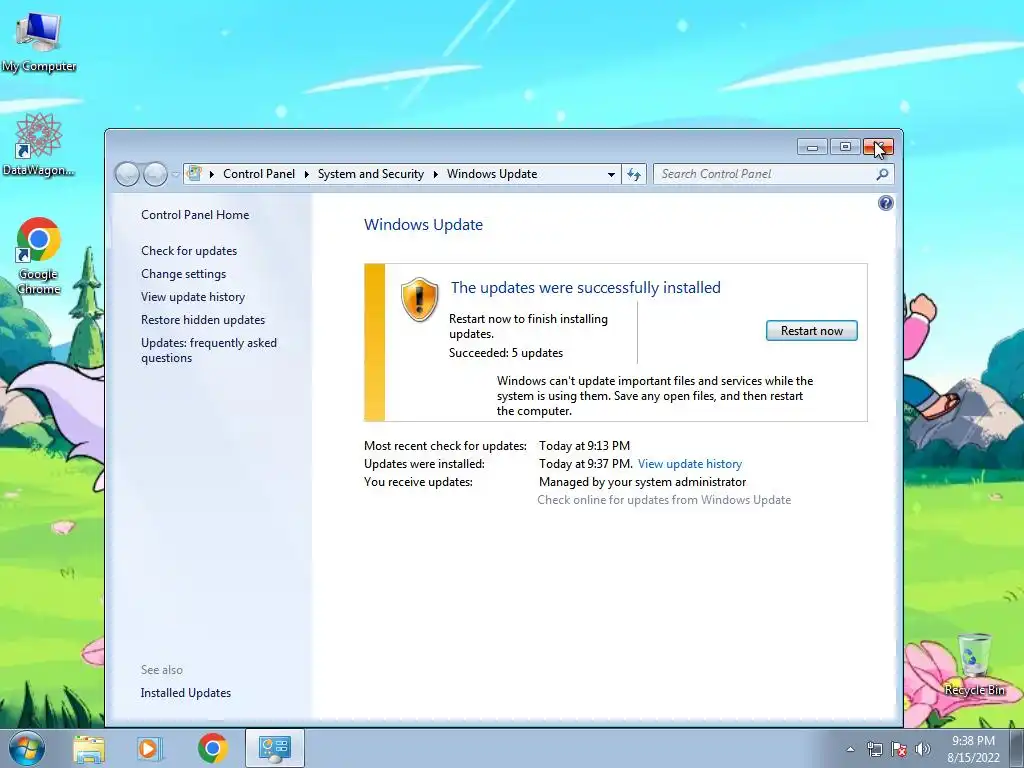Minimize the Windows Update window
The image size is (1024, 768).
(812, 147)
